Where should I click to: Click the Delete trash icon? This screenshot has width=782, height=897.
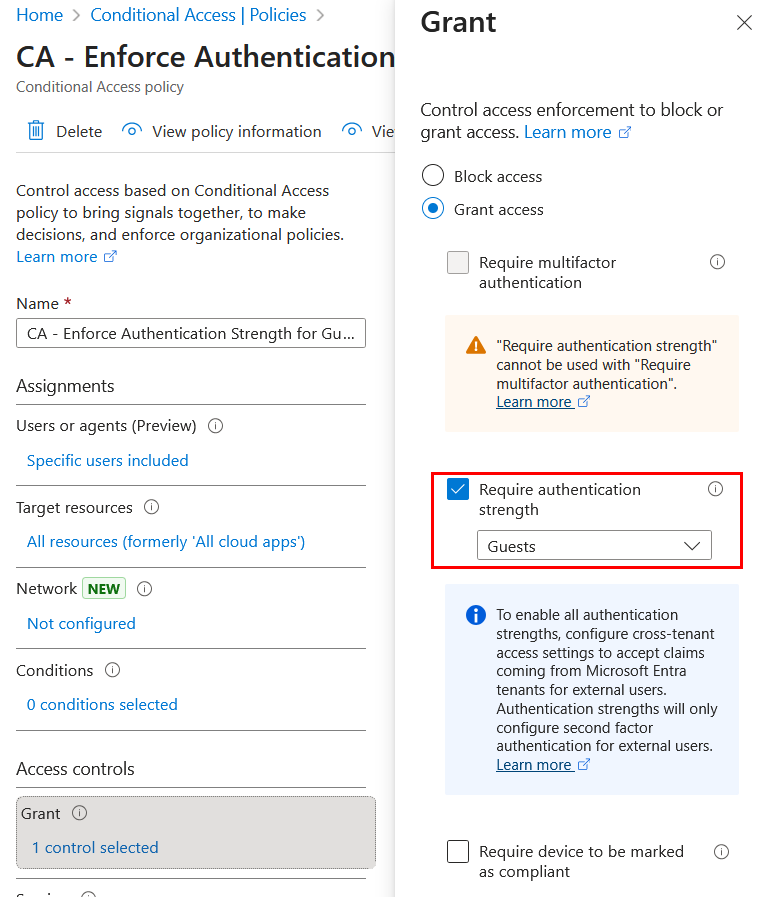click(36, 131)
